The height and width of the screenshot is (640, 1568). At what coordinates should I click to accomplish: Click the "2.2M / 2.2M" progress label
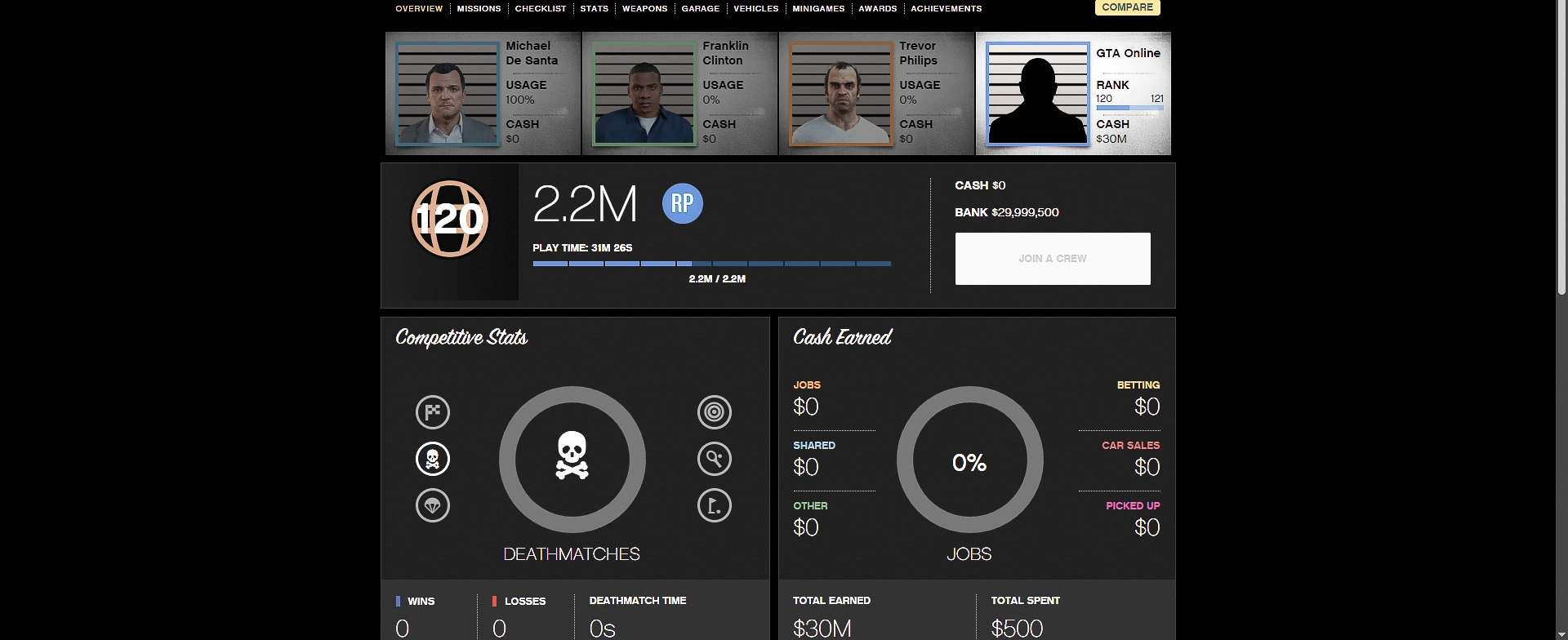coord(717,279)
